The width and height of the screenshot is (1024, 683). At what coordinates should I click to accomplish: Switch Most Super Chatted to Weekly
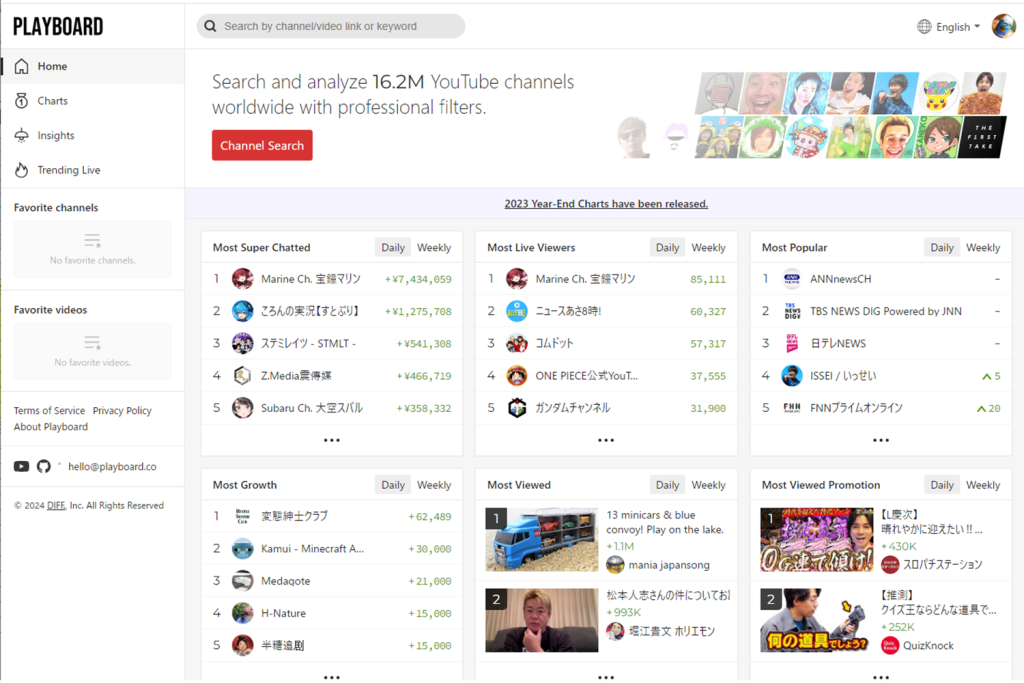point(434,247)
